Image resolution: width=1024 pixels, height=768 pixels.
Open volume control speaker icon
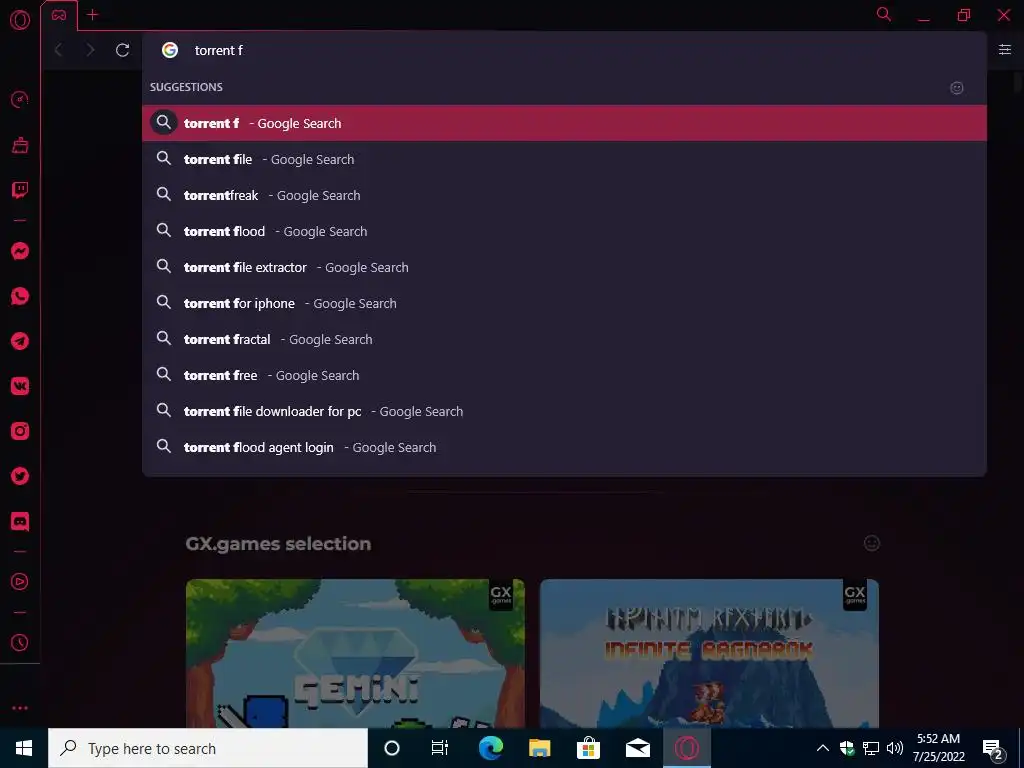[x=895, y=748]
